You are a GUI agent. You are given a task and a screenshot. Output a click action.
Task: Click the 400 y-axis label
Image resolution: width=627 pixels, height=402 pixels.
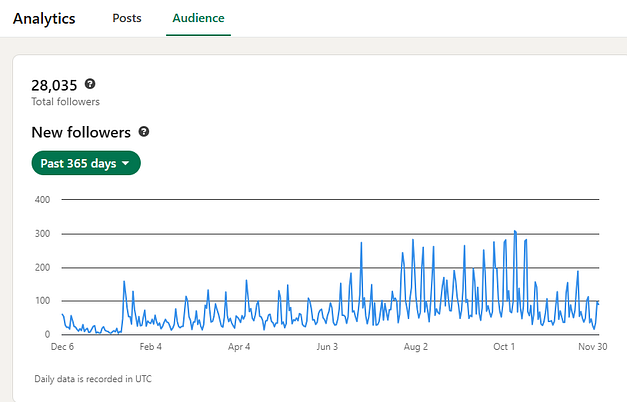[42, 200]
